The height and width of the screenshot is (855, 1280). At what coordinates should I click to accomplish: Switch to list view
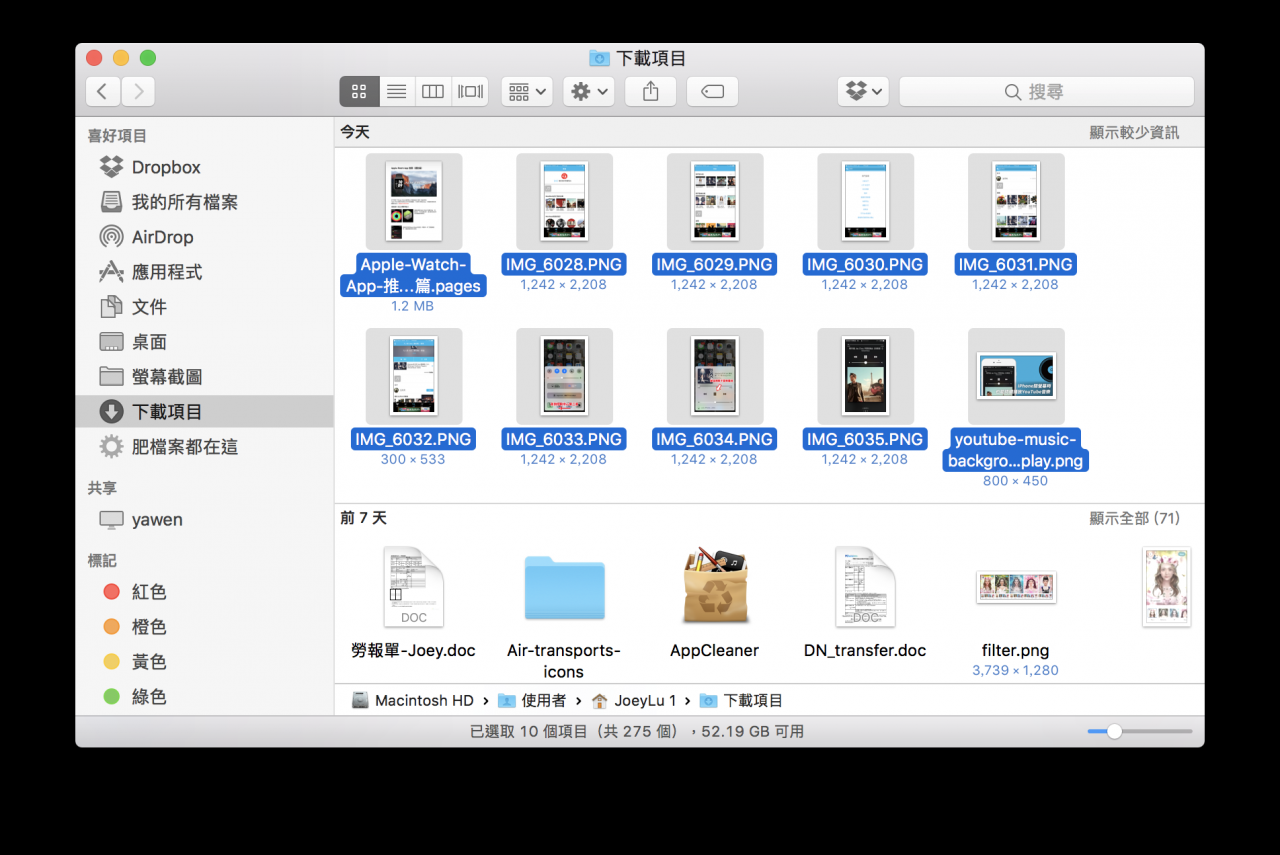[x=396, y=91]
